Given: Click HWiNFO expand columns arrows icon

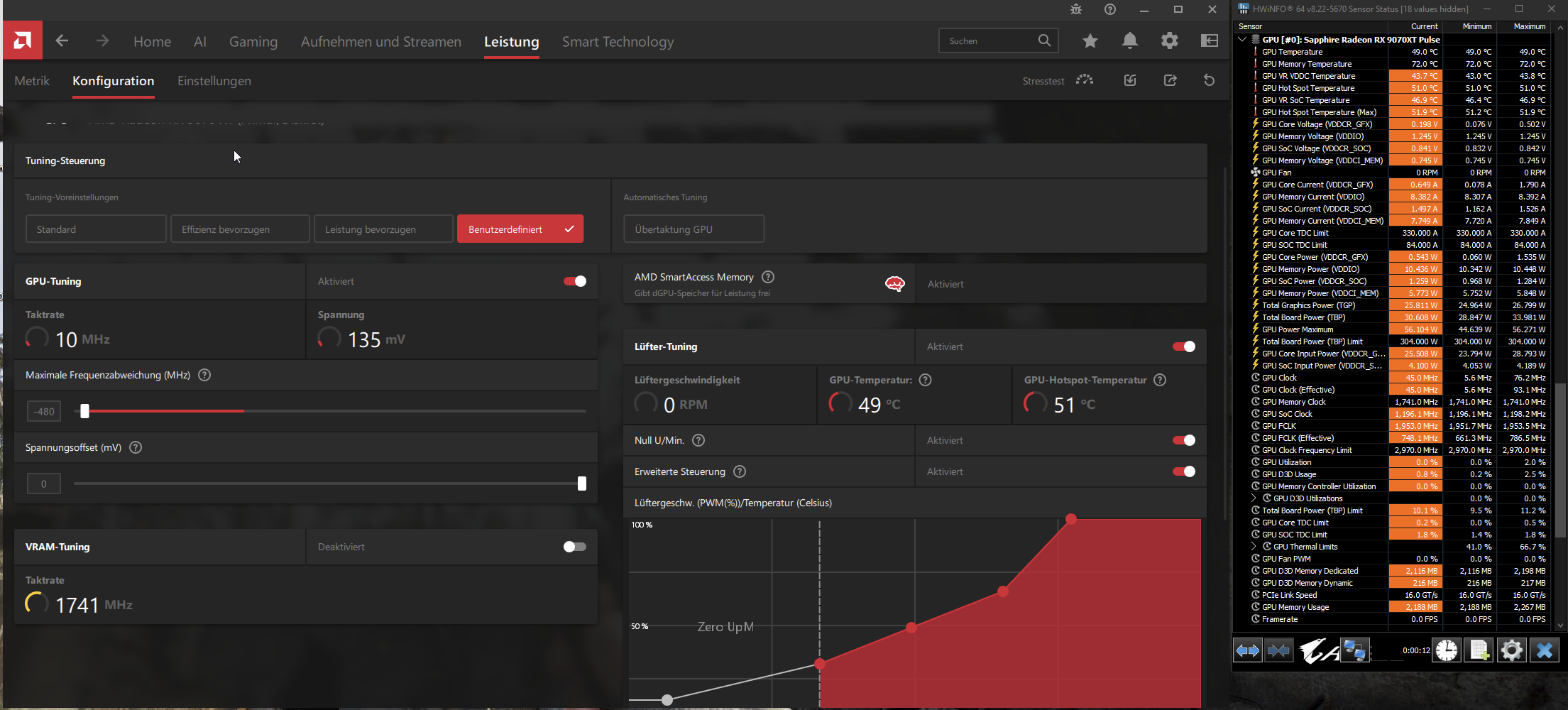Looking at the screenshot, I should 1248,650.
